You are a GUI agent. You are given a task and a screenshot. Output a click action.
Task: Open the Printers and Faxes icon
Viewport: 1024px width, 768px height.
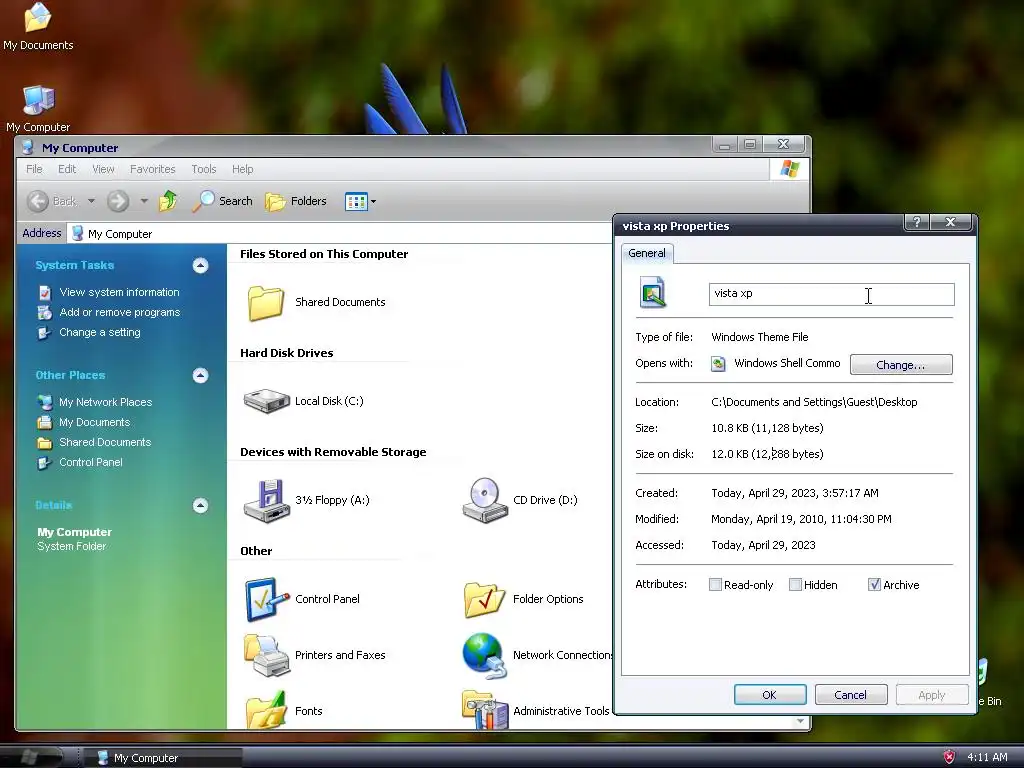(266, 655)
